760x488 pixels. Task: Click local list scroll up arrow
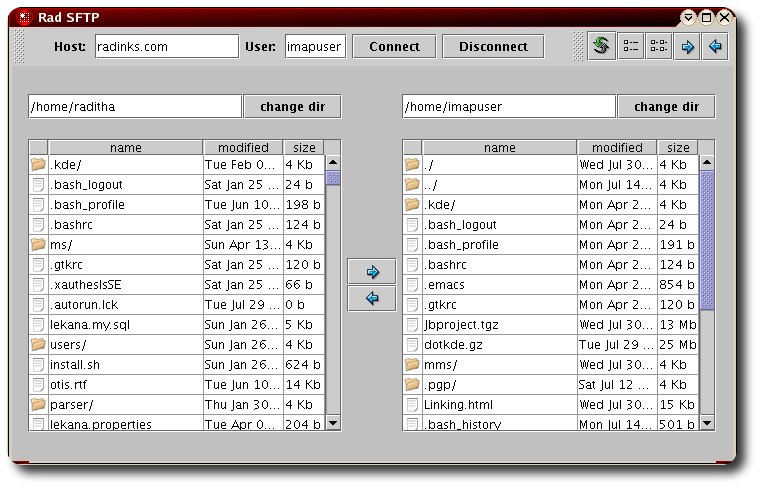coord(333,162)
